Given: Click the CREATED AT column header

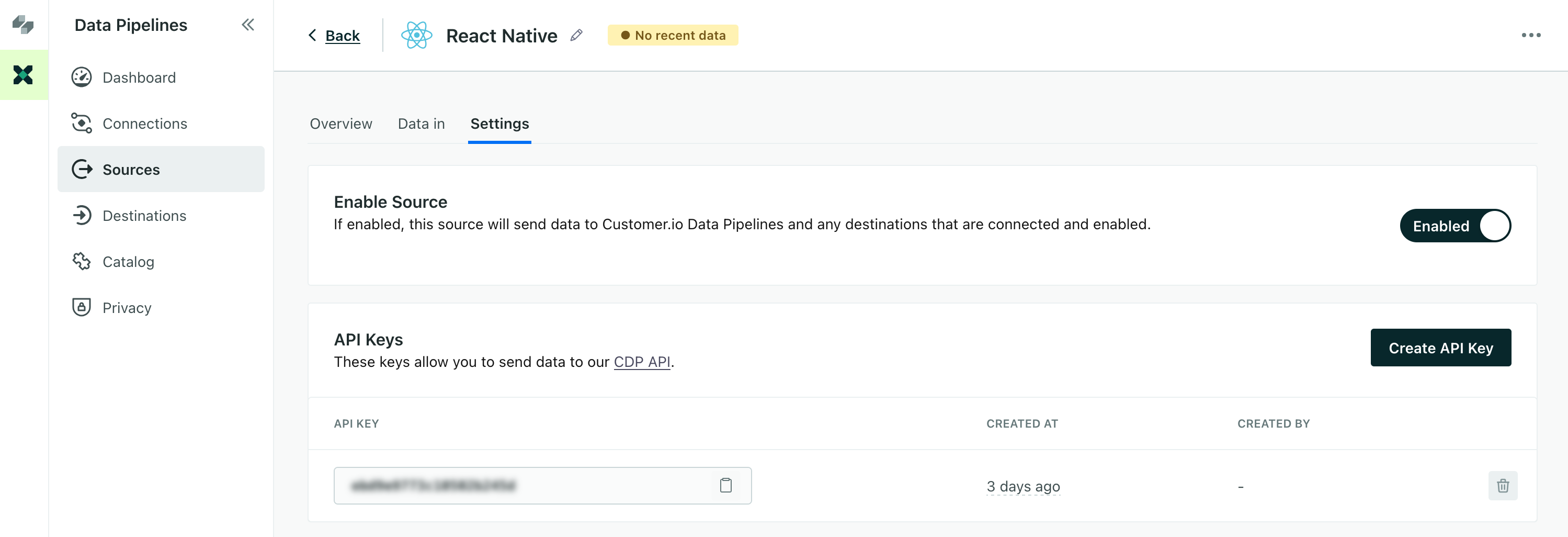Looking at the screenshot, I should (x=1022, y=423).
